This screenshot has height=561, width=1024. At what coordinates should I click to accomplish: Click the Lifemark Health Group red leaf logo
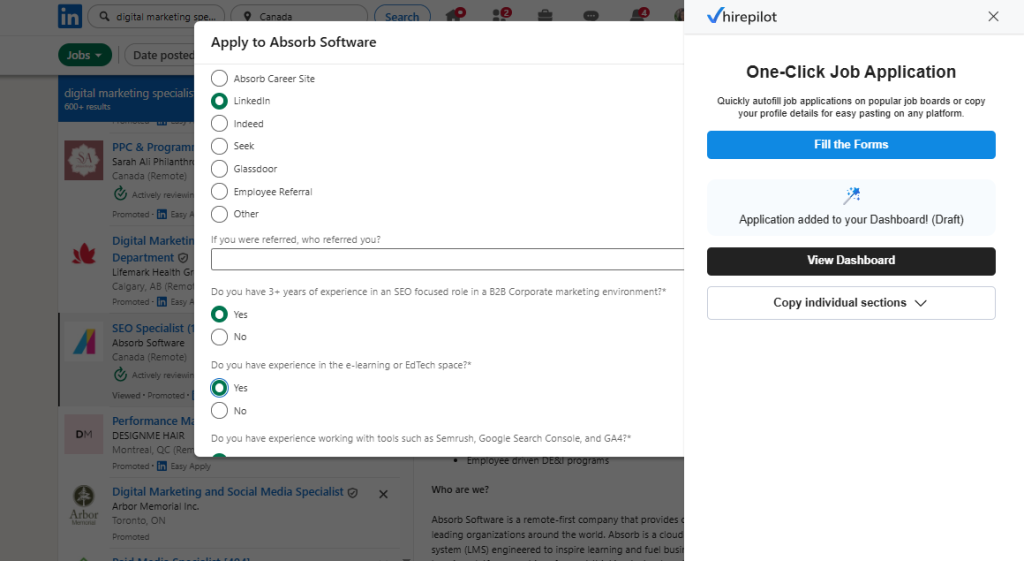click(x=84, y=253)
